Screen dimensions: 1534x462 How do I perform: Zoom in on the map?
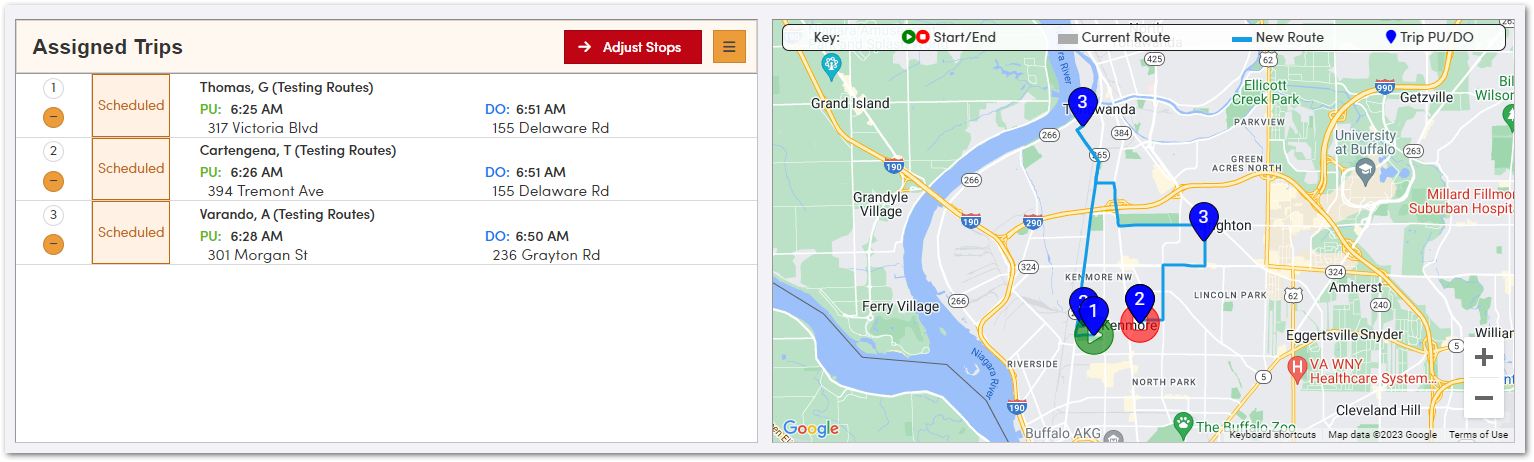tap(1484, 357)
